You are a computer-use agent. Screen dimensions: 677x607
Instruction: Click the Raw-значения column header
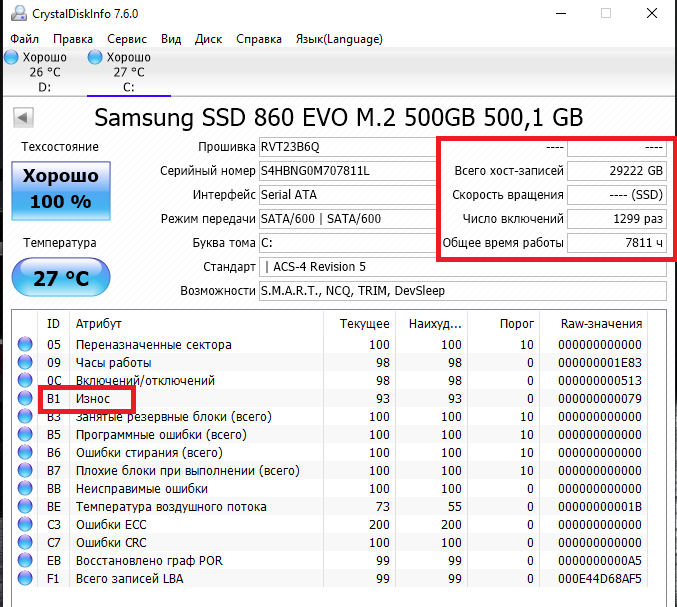click(594, 324)
